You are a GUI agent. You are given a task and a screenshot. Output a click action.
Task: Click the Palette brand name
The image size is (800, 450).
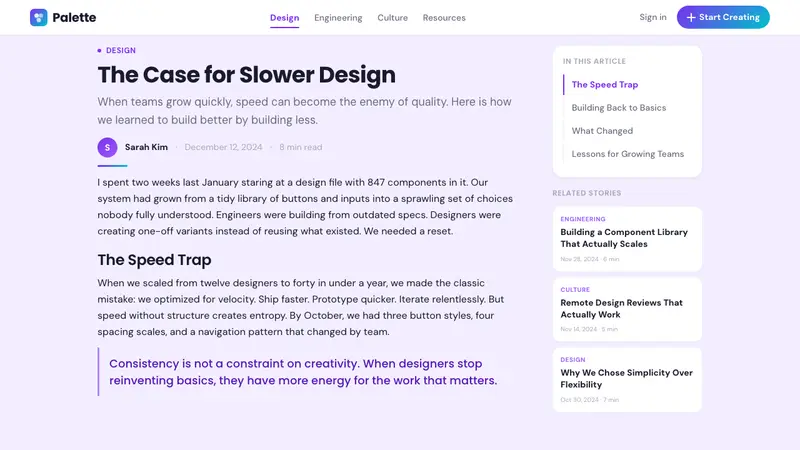tap(74, 17)
